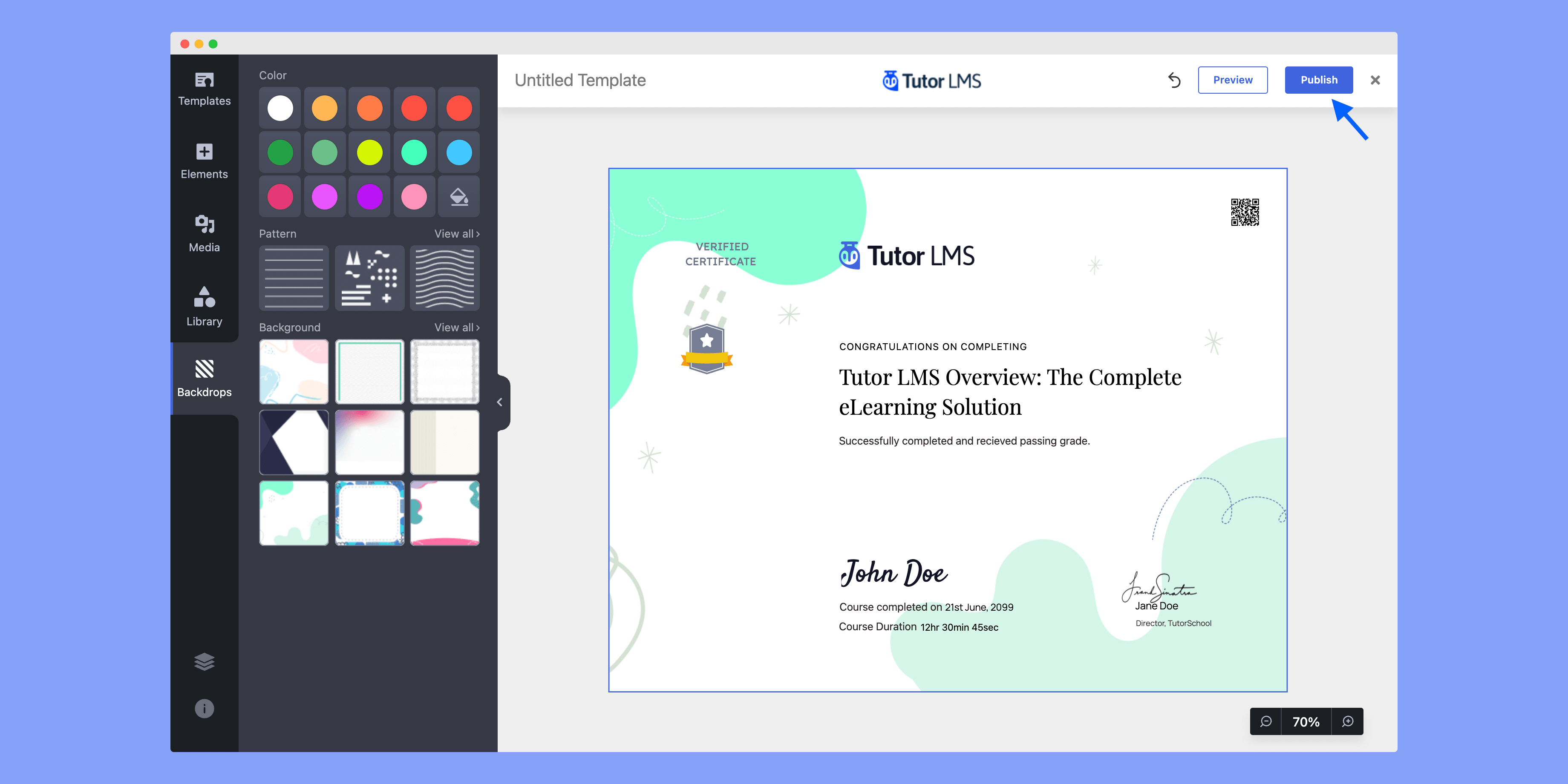Select the pink gradient background
Viewport: 1568px width, 784px height.
point(369,442)
